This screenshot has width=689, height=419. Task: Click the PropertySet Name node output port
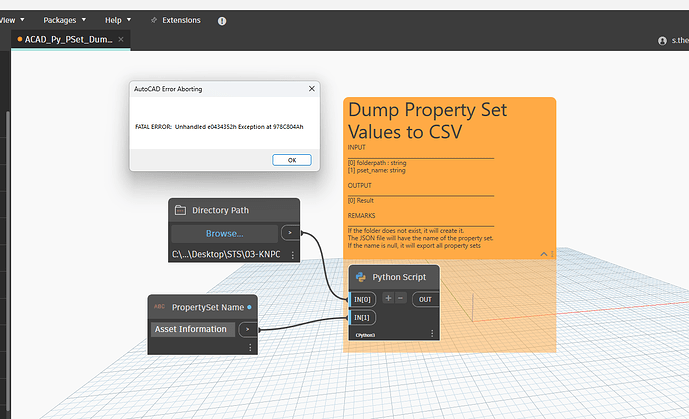pos(248,329)
